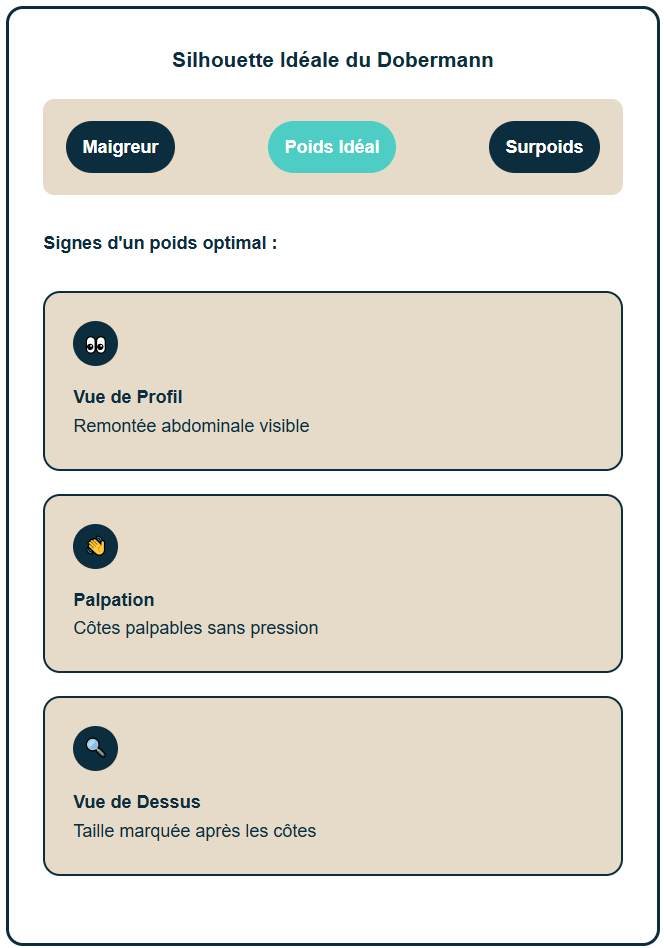Click the Vue de Dessus heading
Image resolution: width=664 pixels, height=948 pixels.
point(137,802)
